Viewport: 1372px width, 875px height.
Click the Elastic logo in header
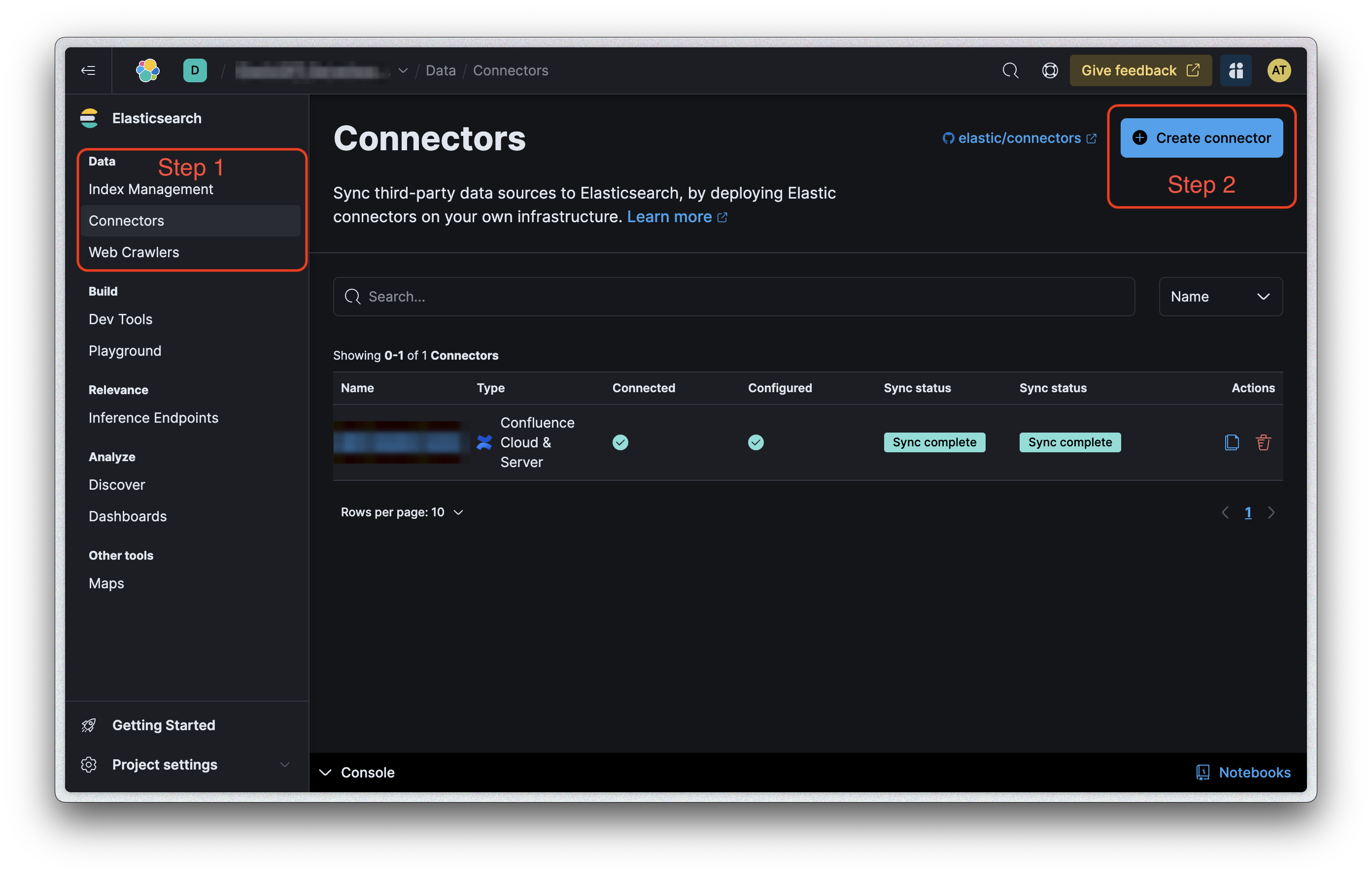pyautogui.click(x=147, y=70)
